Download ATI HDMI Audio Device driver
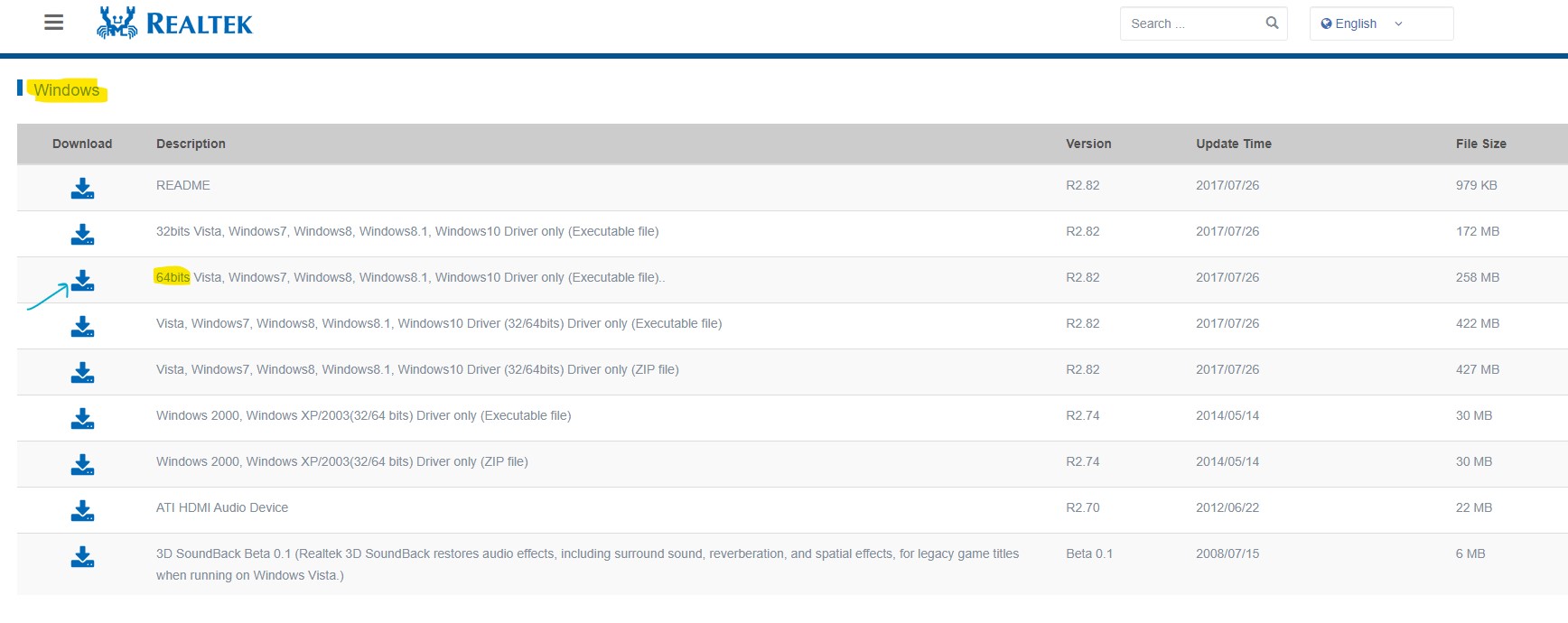Image resolution: width=1568 pixels, height=623 pixels. pos(82,510)
